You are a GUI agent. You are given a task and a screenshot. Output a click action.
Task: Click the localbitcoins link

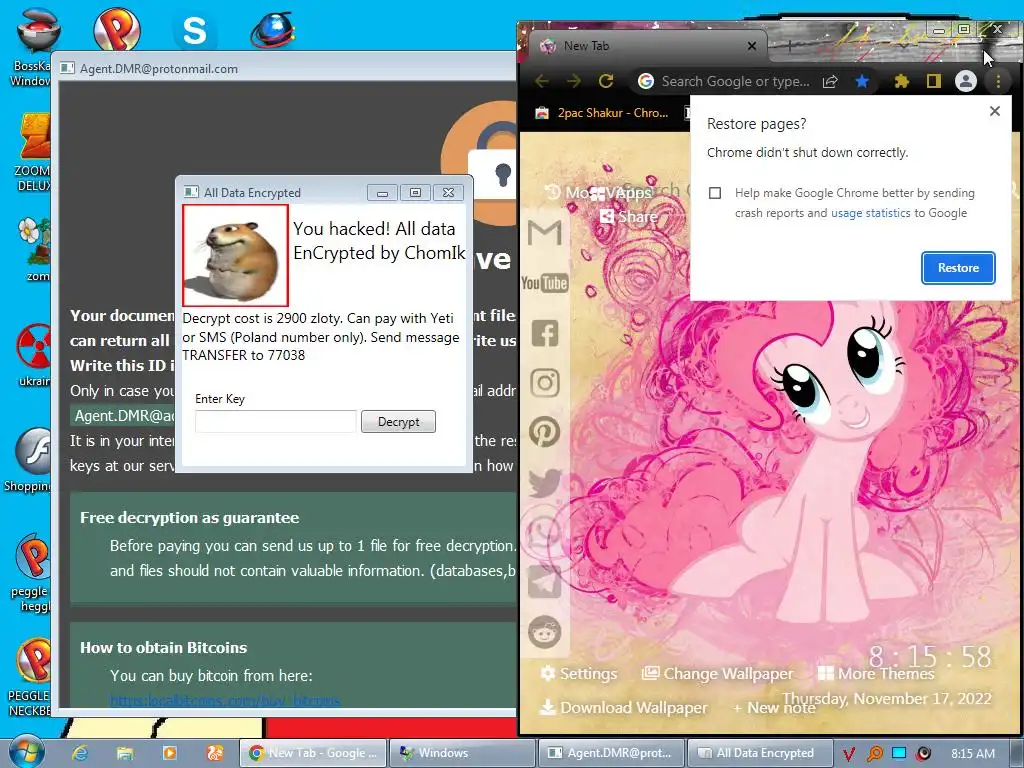tap(225, 701)
